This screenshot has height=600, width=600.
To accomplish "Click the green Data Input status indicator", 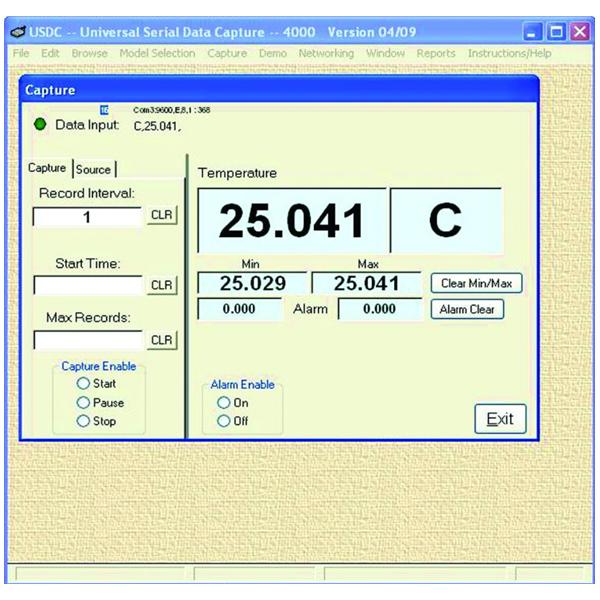I will click(x=40, y=124).
